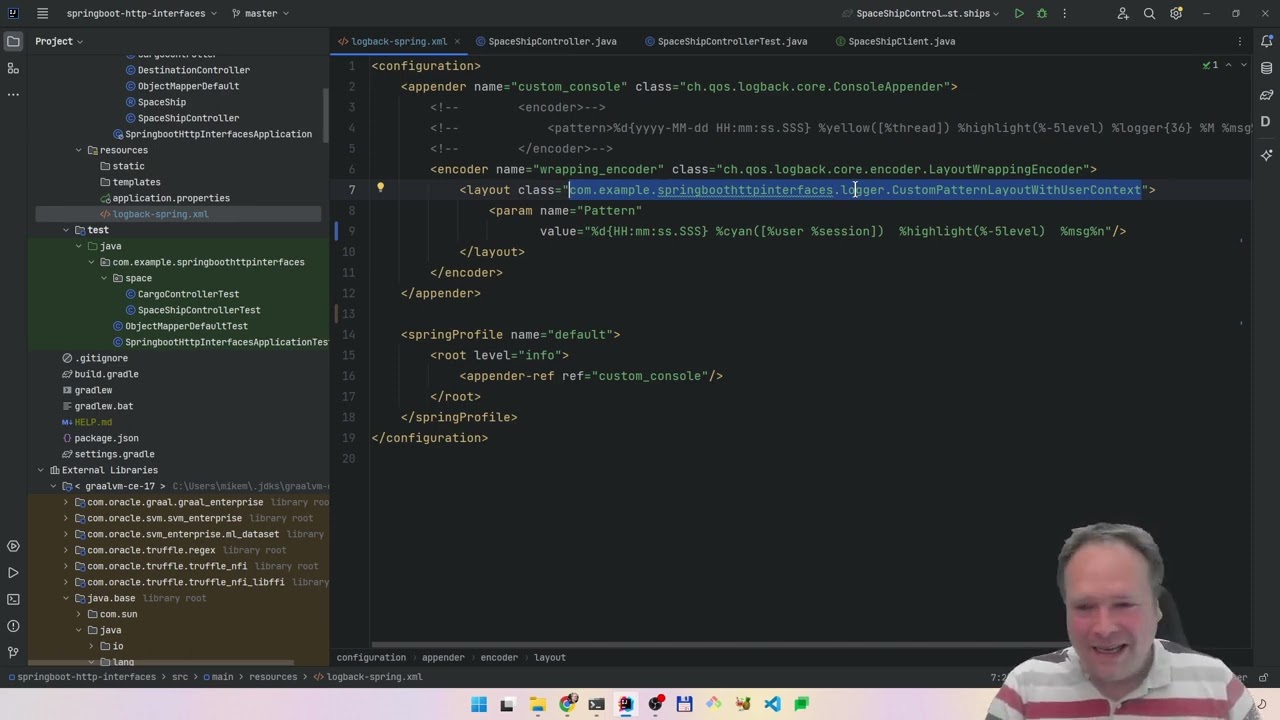Click the intention lightbulb on line 7
Viewport: 1280px width, 720px height.
tap(380, 188)
